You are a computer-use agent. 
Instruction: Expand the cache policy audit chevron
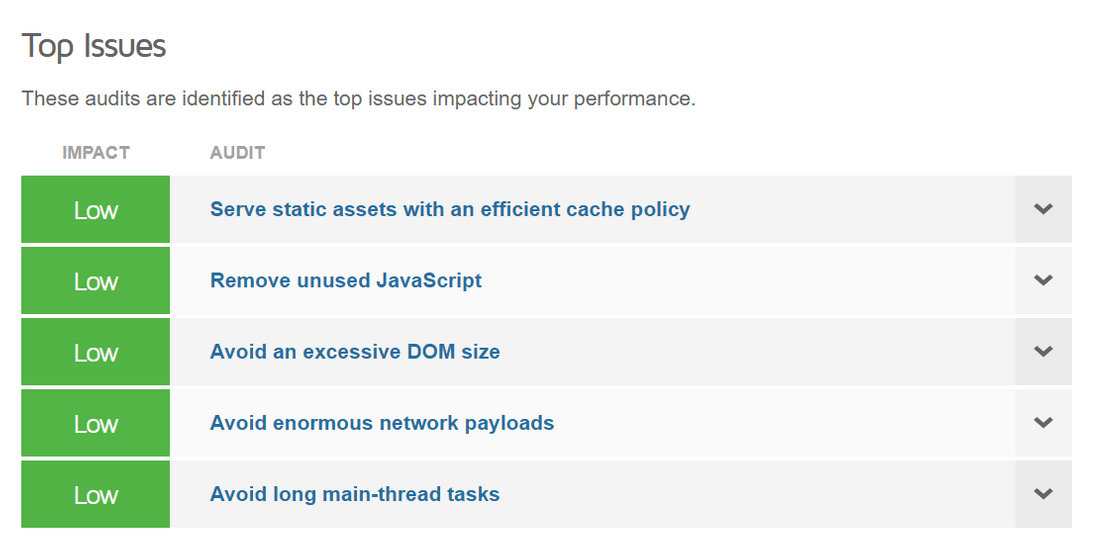click(x=1043, y=210)
